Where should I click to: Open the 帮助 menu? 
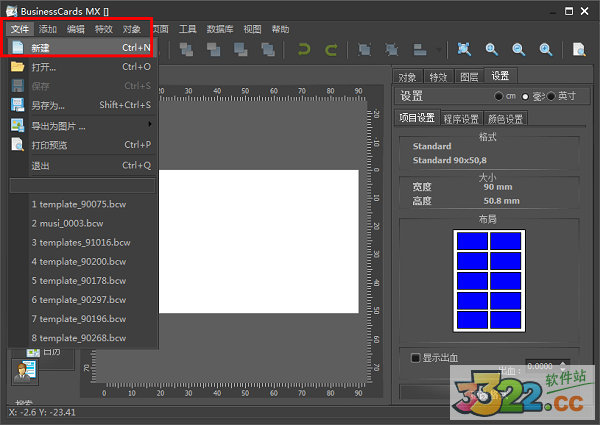(280, 29)
